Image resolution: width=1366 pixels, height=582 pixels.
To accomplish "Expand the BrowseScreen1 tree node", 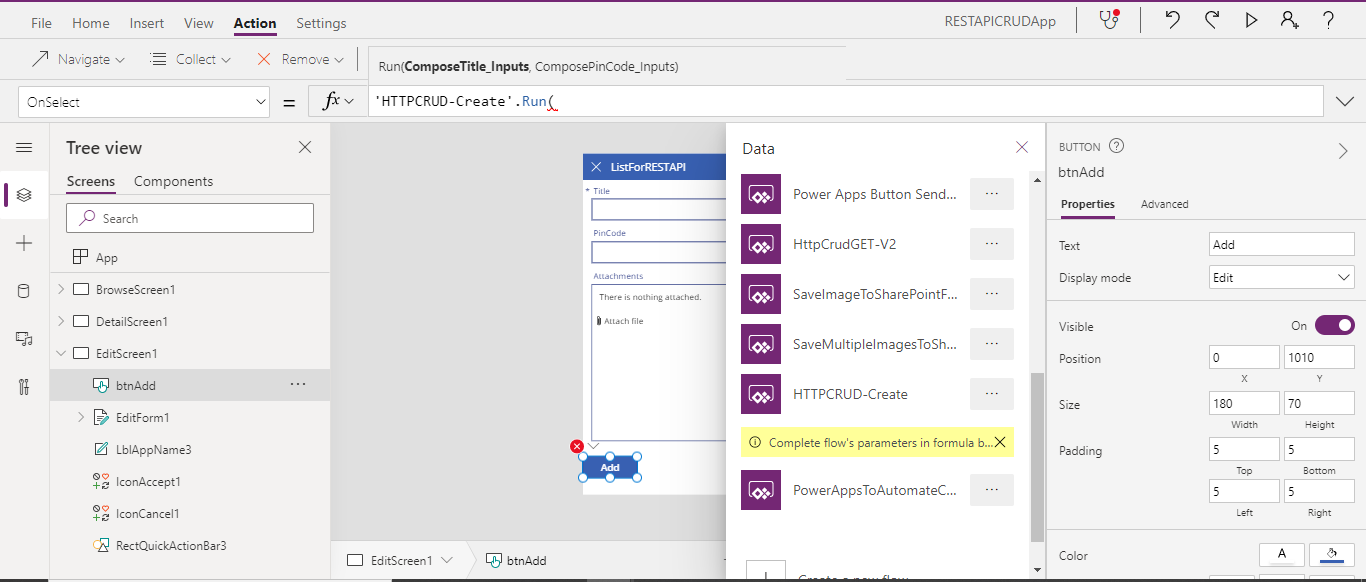I will point(60,289).
